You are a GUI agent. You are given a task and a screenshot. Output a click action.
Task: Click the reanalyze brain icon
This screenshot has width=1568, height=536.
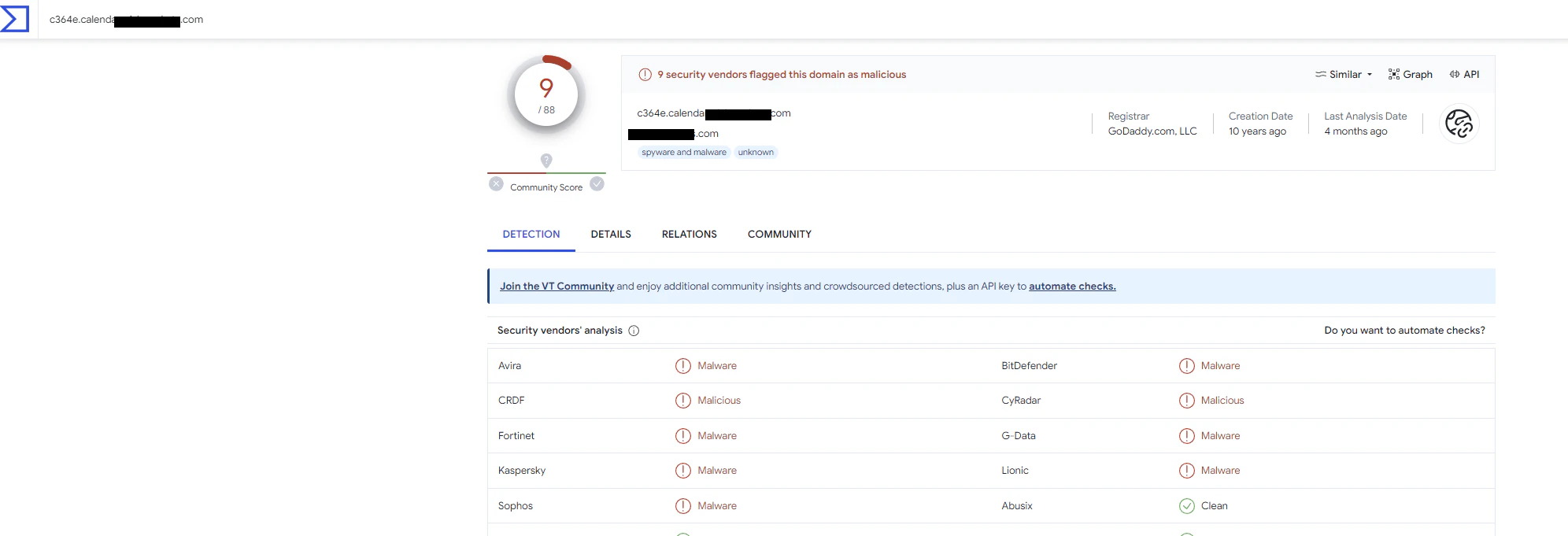(x=1459, y=124)
